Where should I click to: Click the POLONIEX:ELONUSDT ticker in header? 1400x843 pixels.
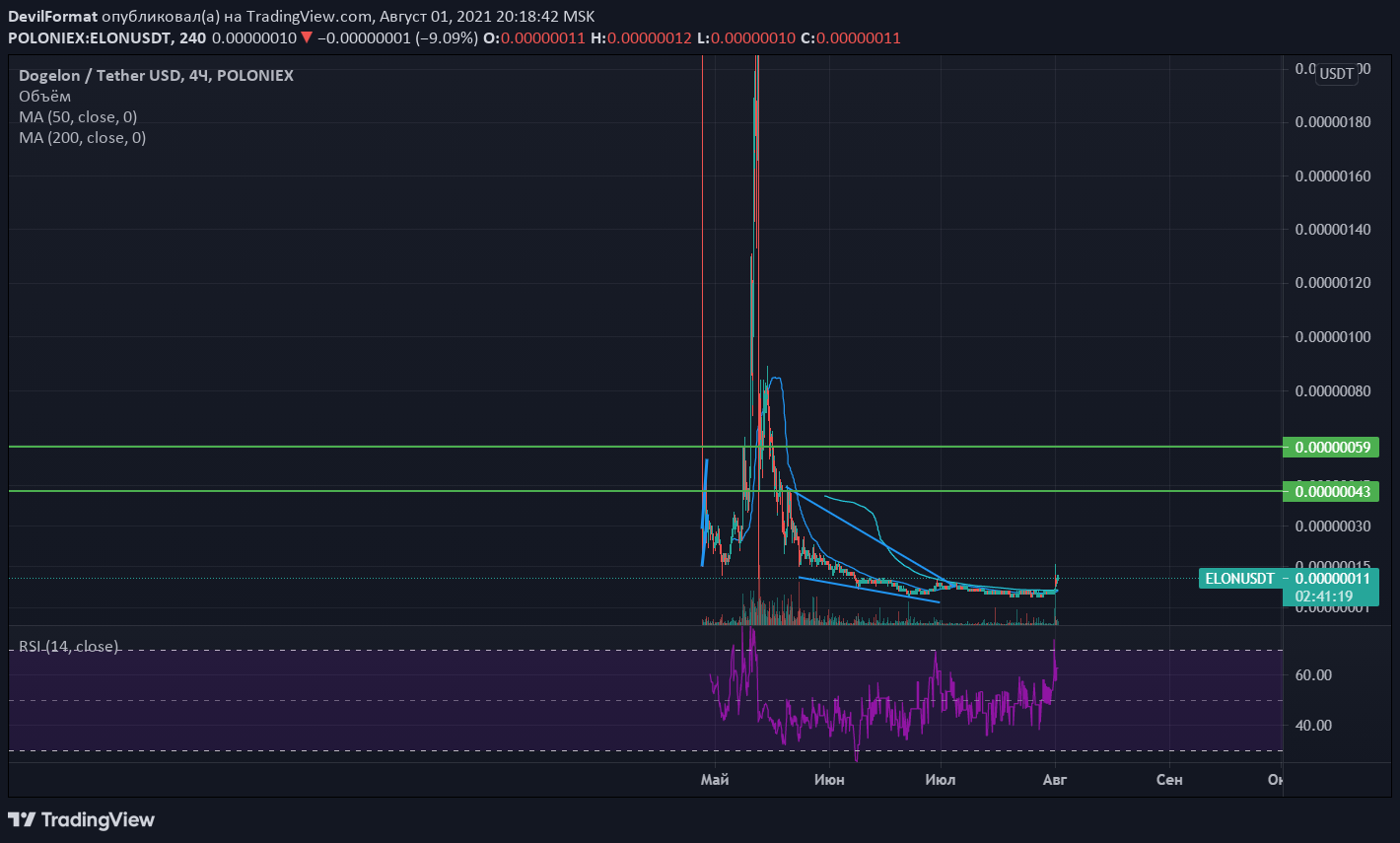pos(91,38)
